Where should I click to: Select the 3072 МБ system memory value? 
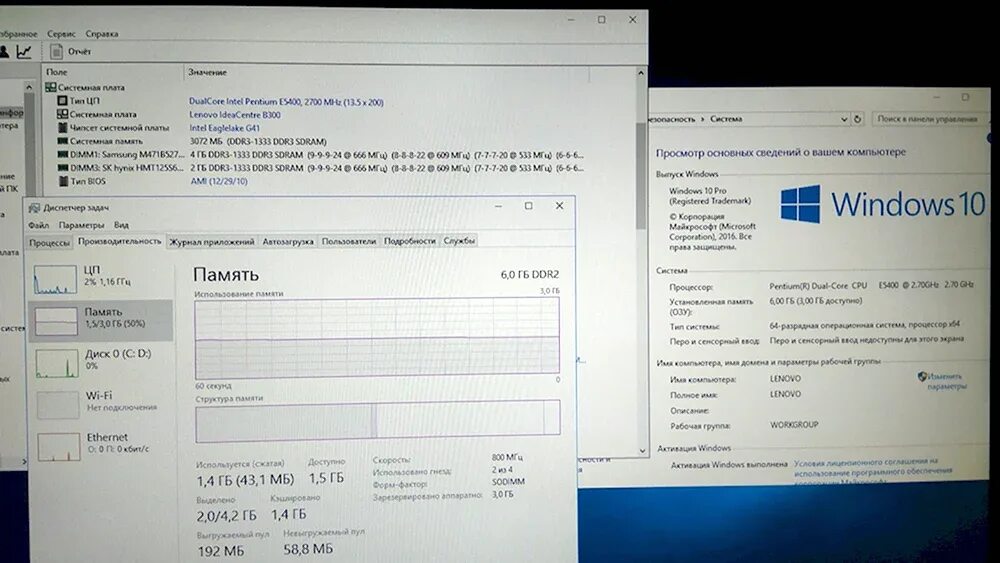(258, 142)
